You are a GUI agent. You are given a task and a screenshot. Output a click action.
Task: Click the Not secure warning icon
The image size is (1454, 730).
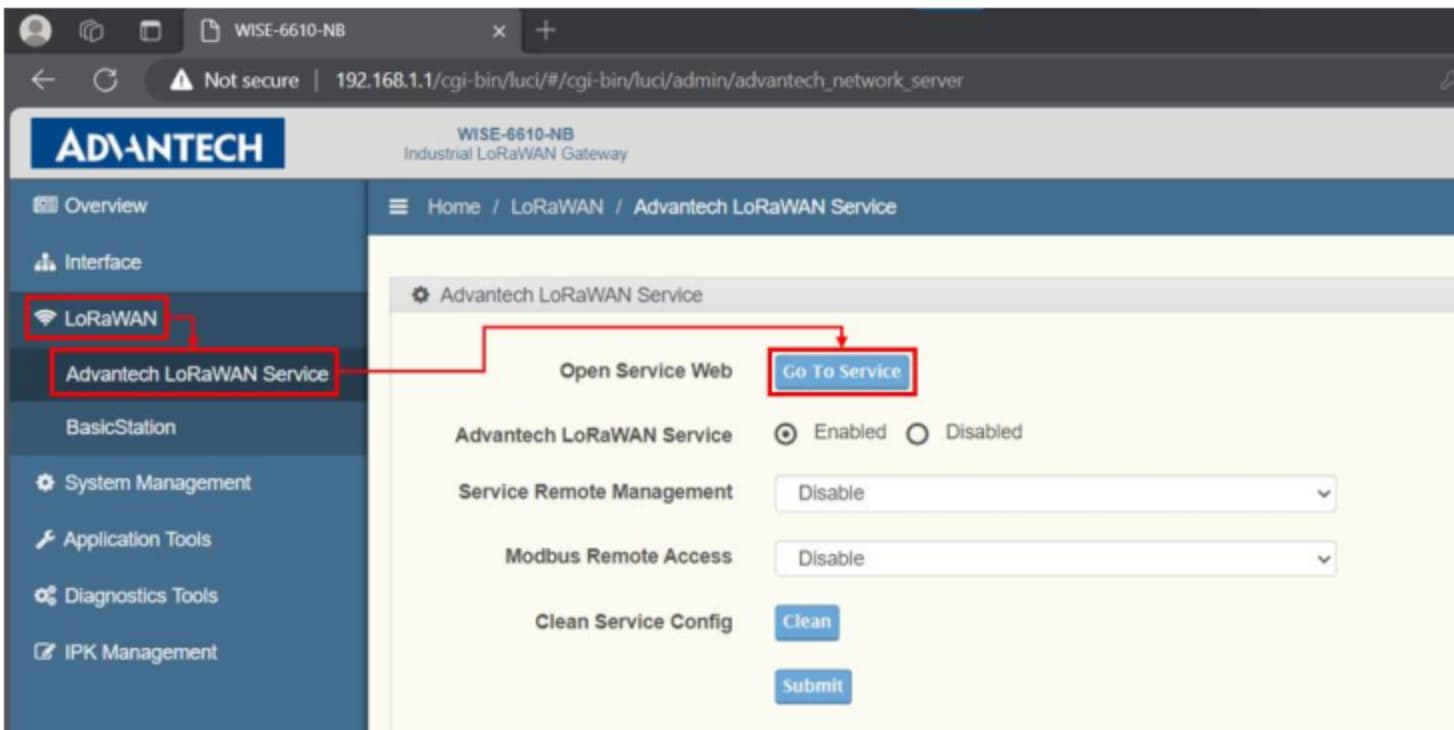pos(181,81)
